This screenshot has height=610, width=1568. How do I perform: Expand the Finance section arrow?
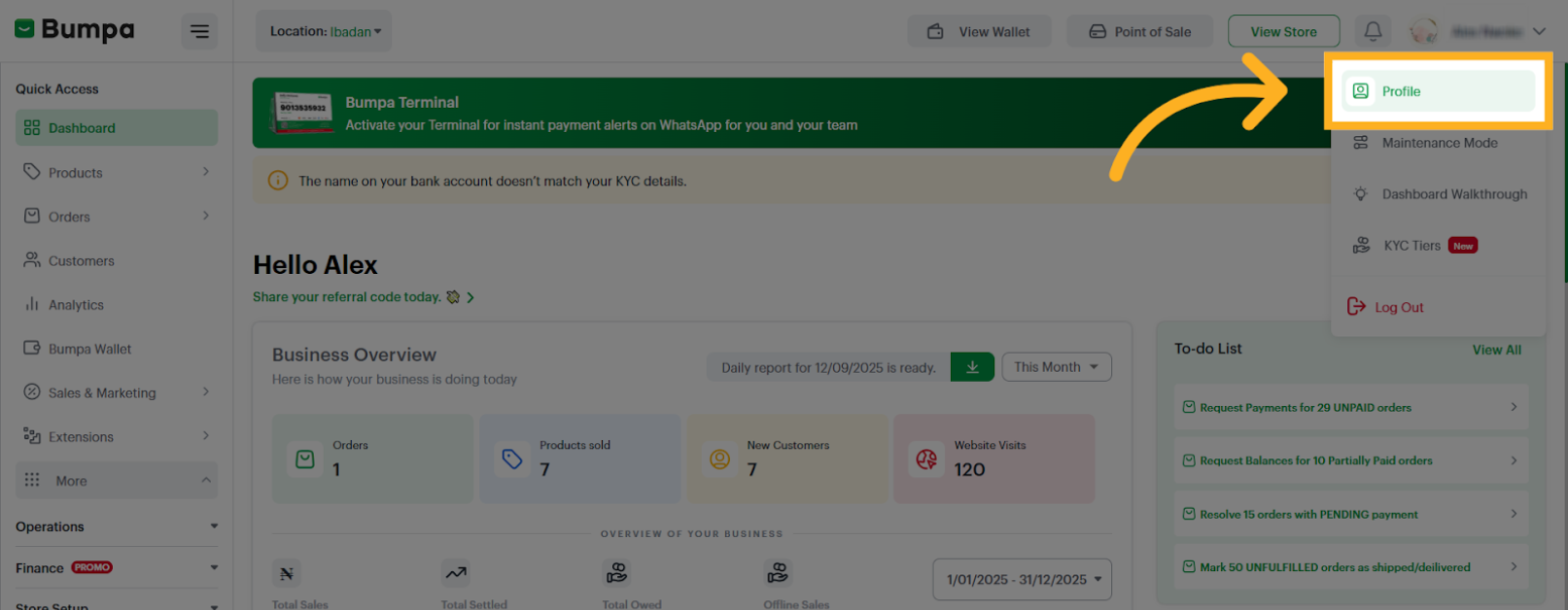pyautogui.click(x=214, y=567)
